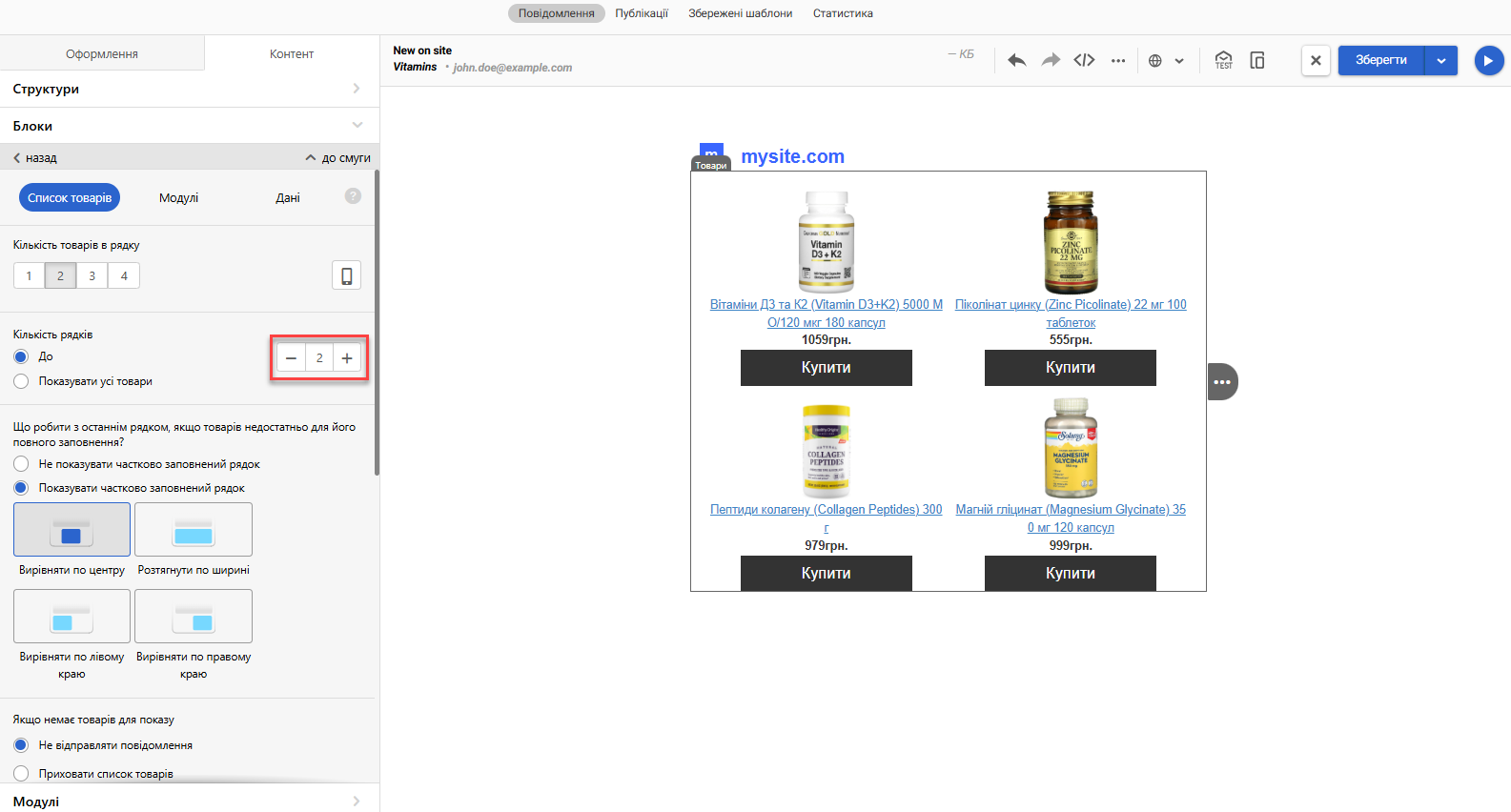Click до смуги navigation link
Image resolution: width=1511 pixels, height=812 pixels.
click(x=338, y=157)
